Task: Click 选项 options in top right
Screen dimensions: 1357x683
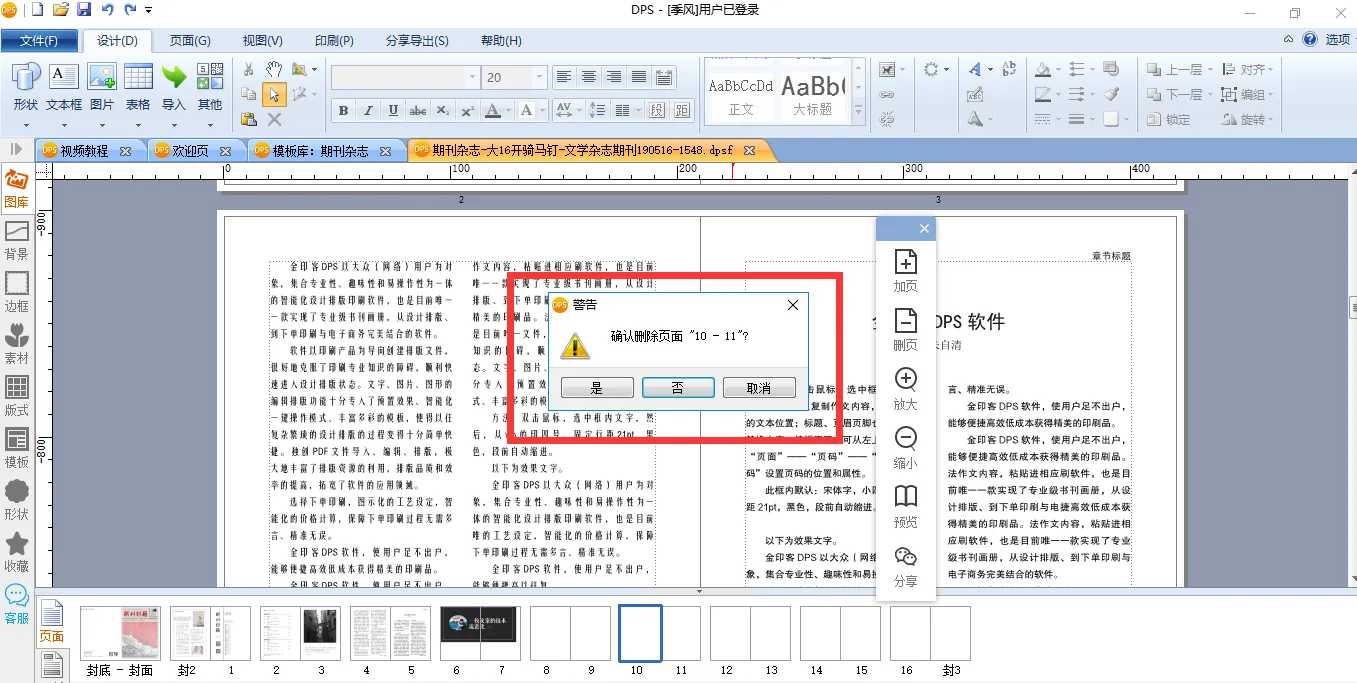Action: tap(1337, 40)
